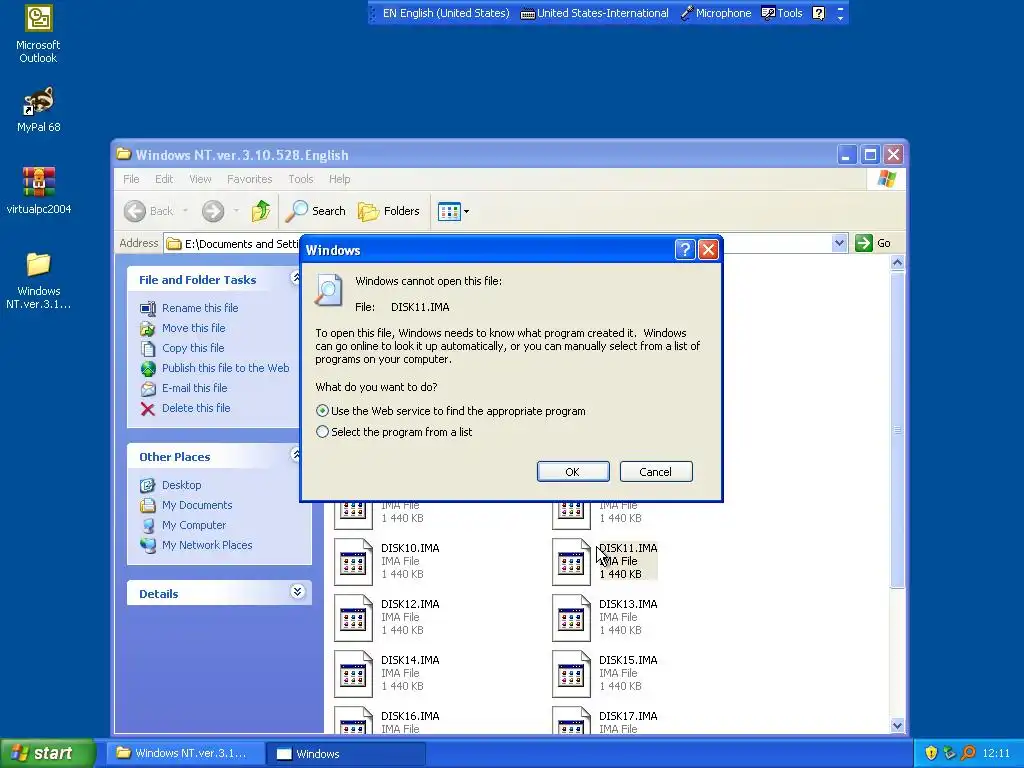Choose Select the program from a list
Image resolution: width=1024 pixels, height=768 pixels.
pos(394,432)
